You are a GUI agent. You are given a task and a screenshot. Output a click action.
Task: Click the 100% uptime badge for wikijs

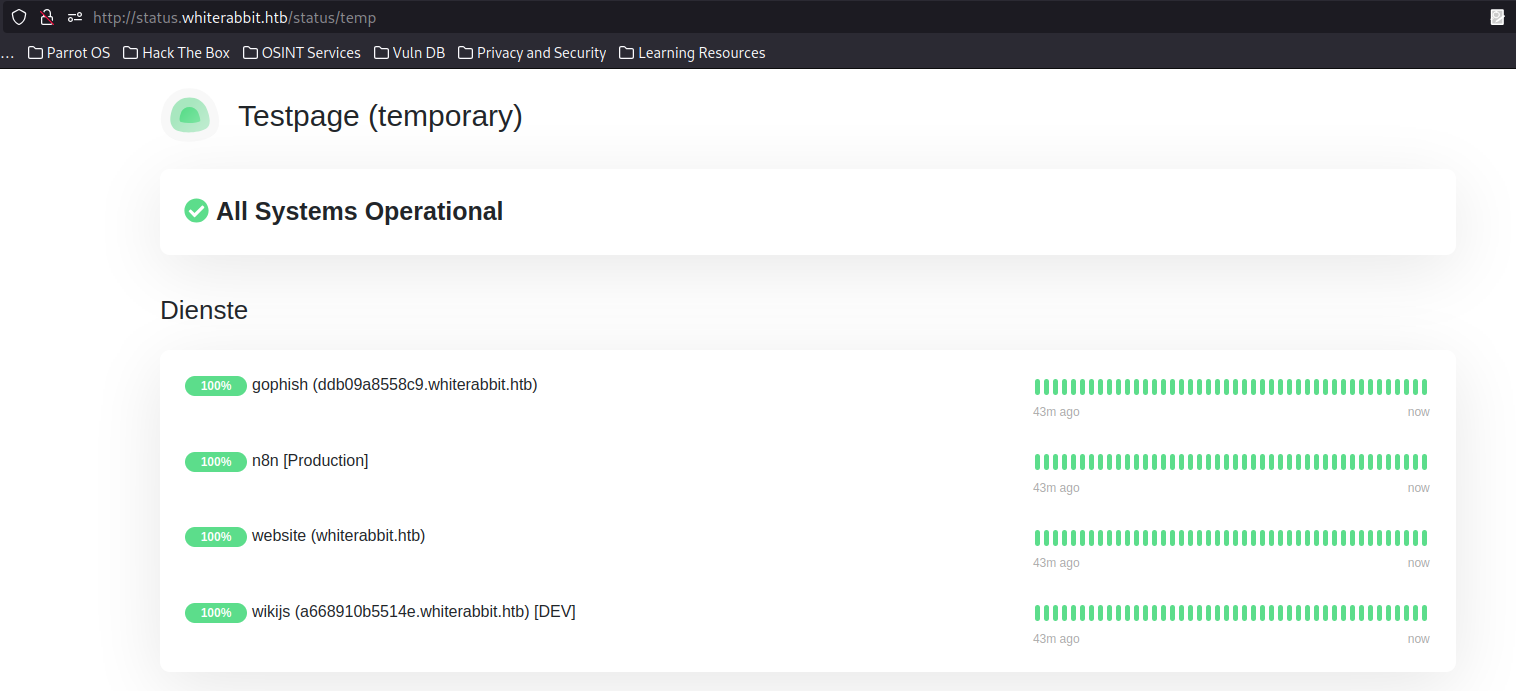click(216, 613)
